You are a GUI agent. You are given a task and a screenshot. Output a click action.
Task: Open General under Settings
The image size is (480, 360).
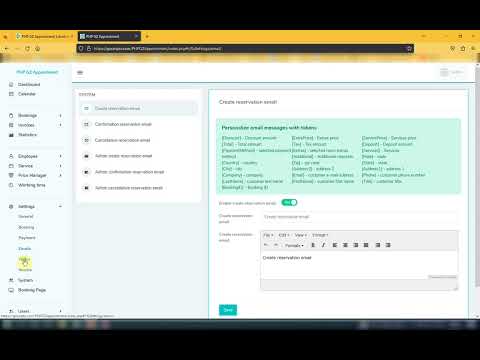pos(26,217)
